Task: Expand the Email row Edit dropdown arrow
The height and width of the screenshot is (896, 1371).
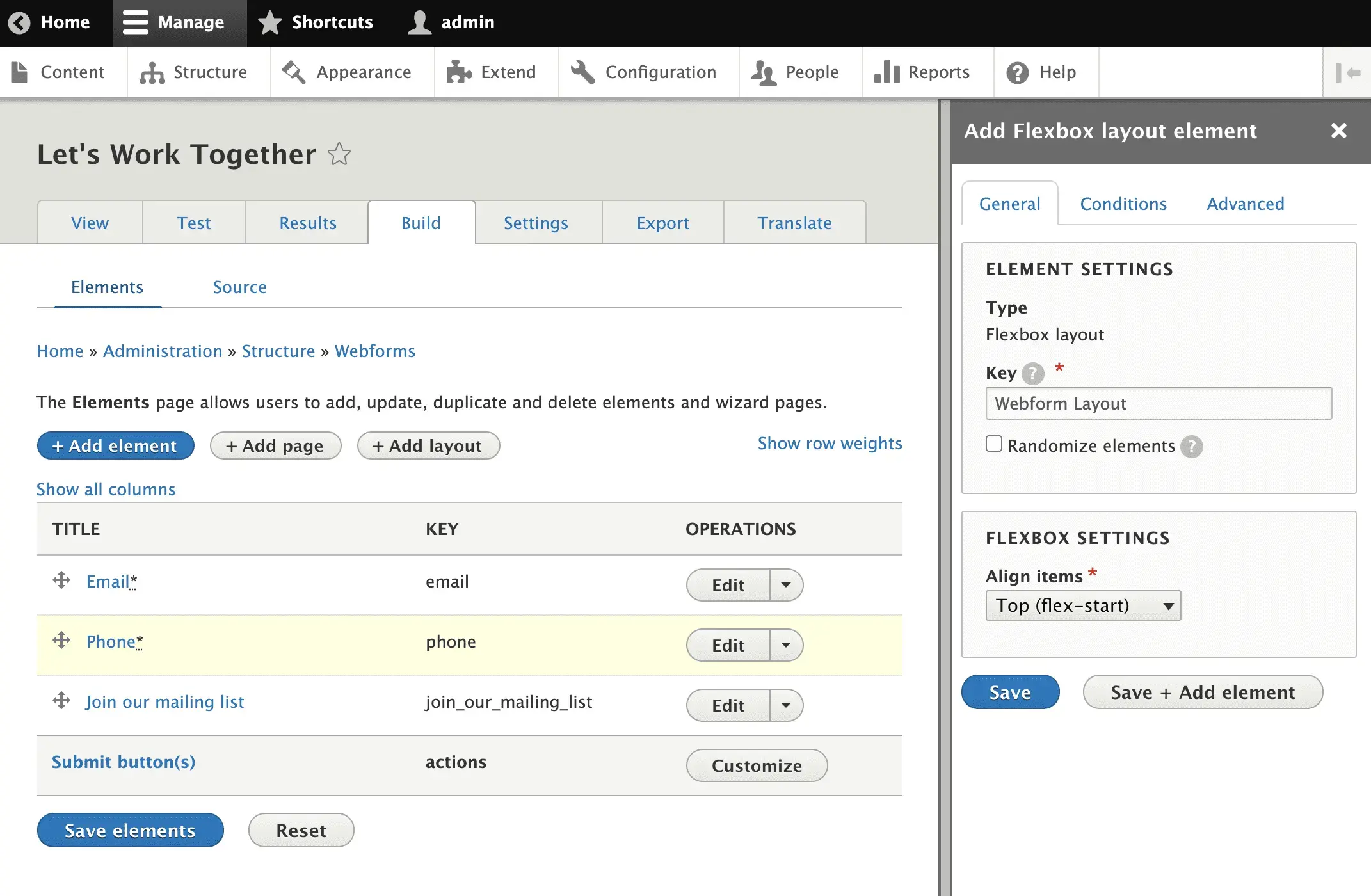Action: (x=786, y=585)
